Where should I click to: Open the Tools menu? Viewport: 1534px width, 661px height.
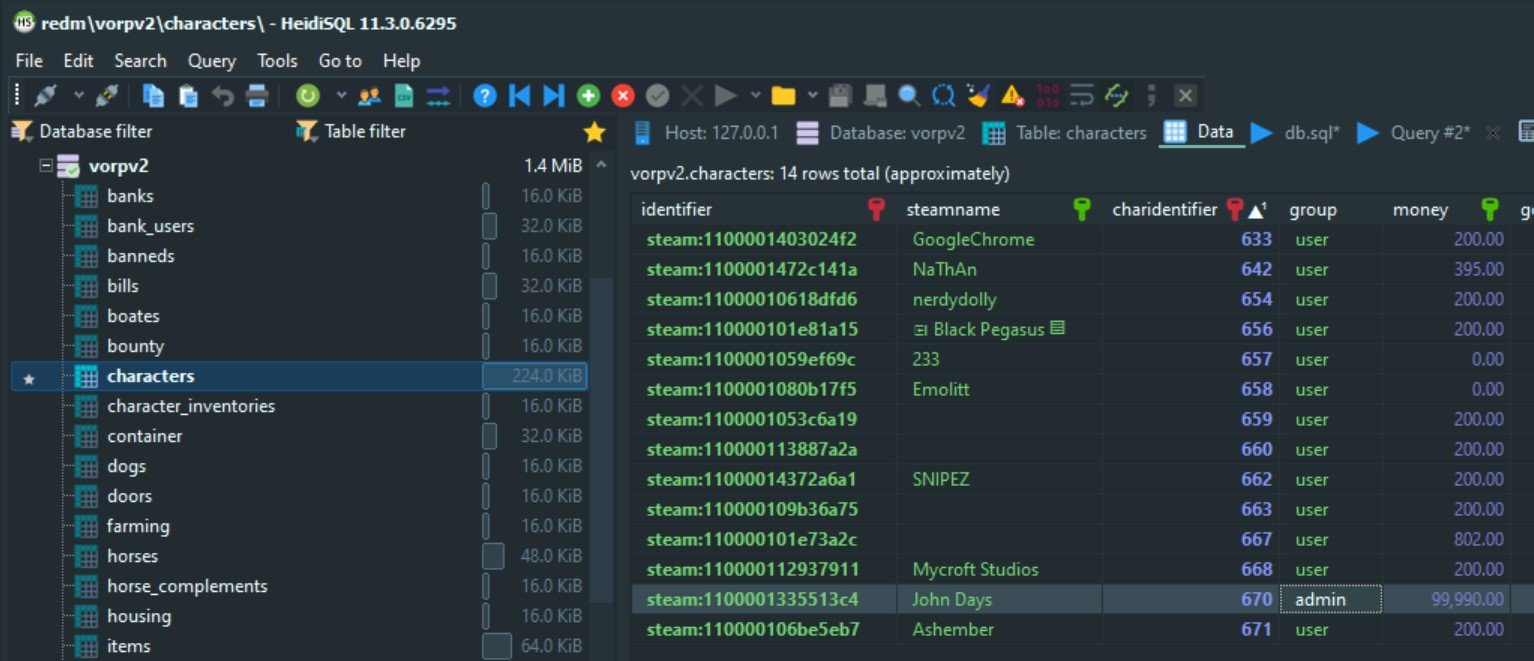click(x=277, y=61)
